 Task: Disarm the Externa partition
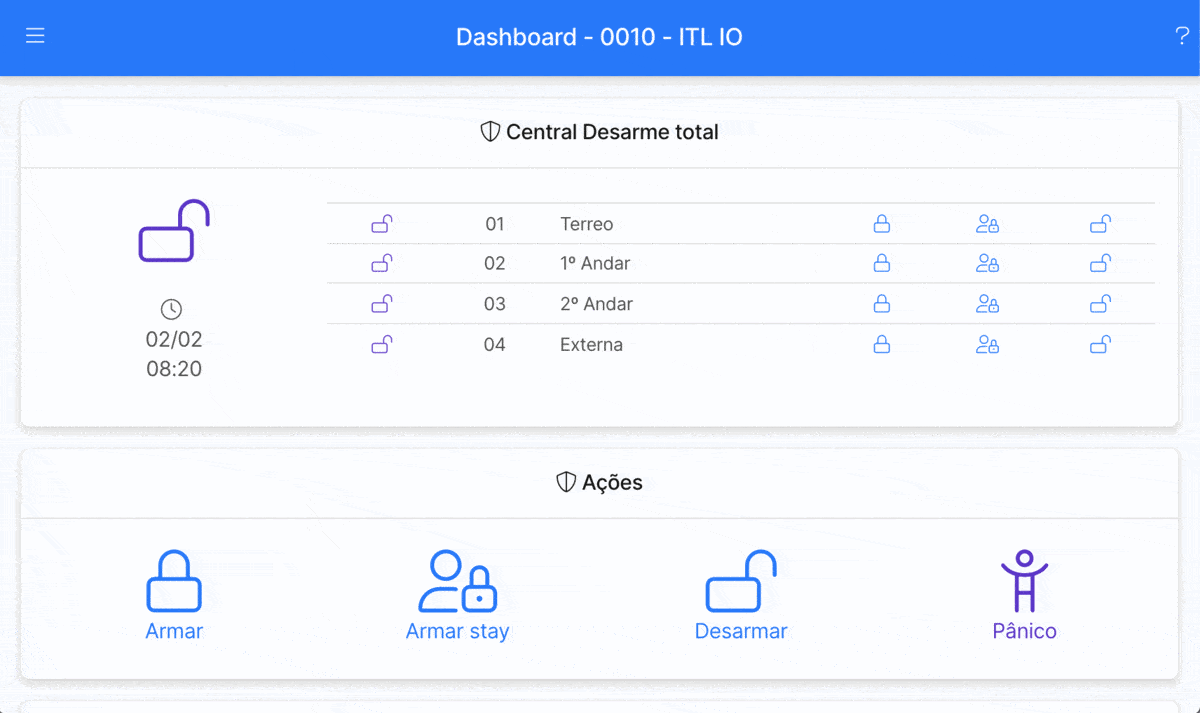pos(1100,345)
